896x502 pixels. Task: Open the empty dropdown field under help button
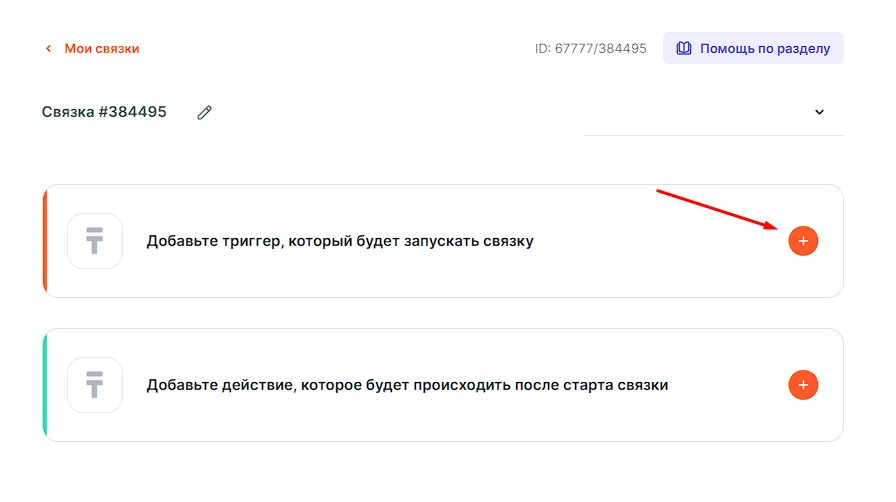700,112
